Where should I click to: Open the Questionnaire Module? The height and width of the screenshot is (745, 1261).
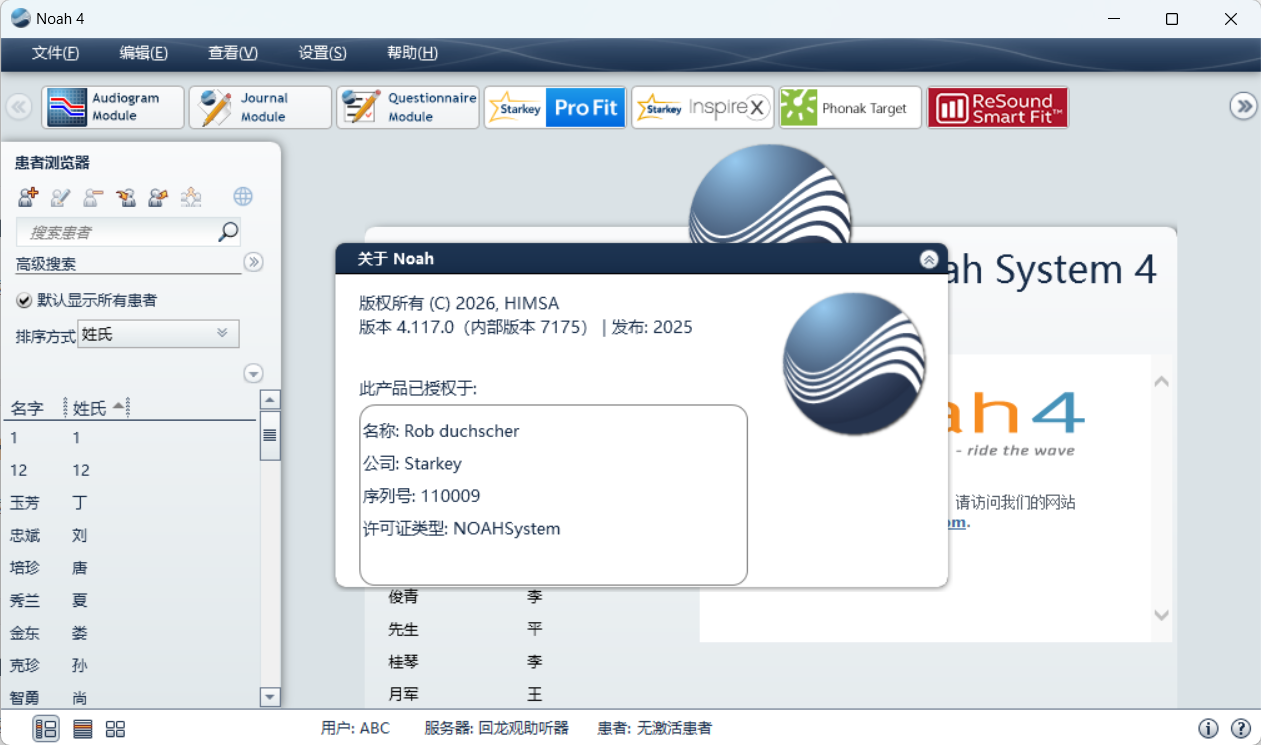(408, 107)
